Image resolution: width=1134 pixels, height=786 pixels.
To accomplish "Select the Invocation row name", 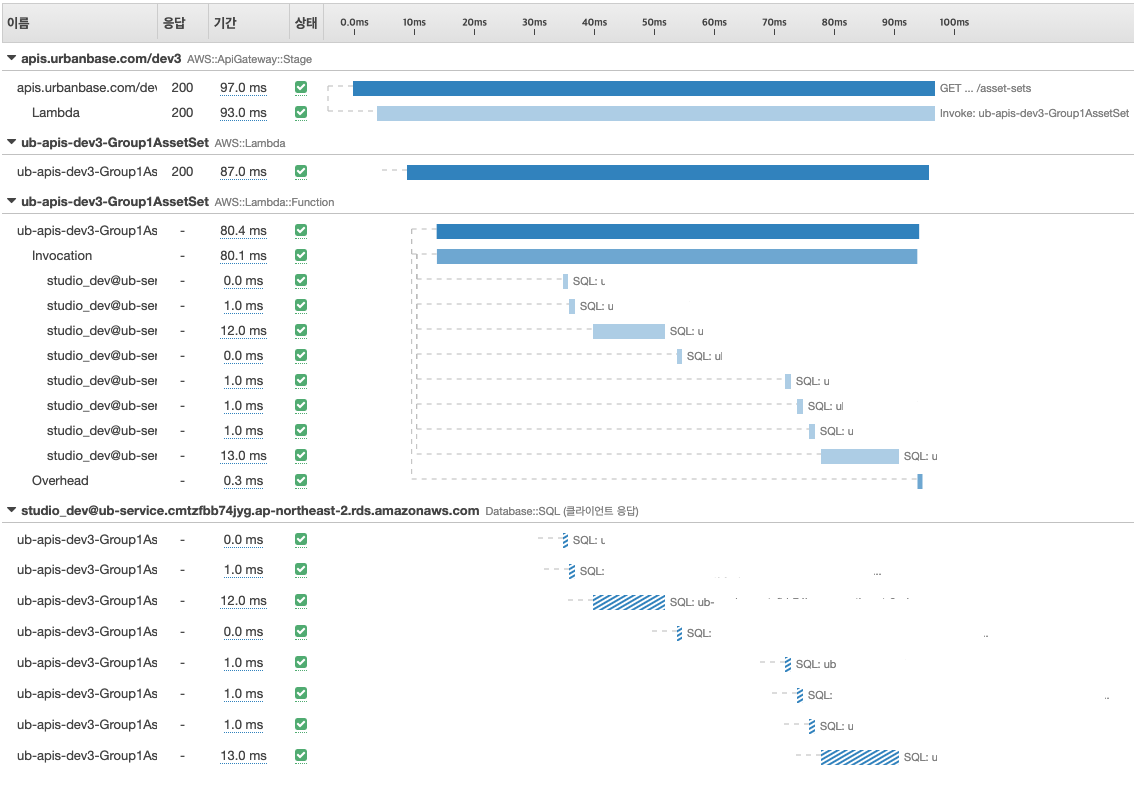I will [x=62, y=256].
